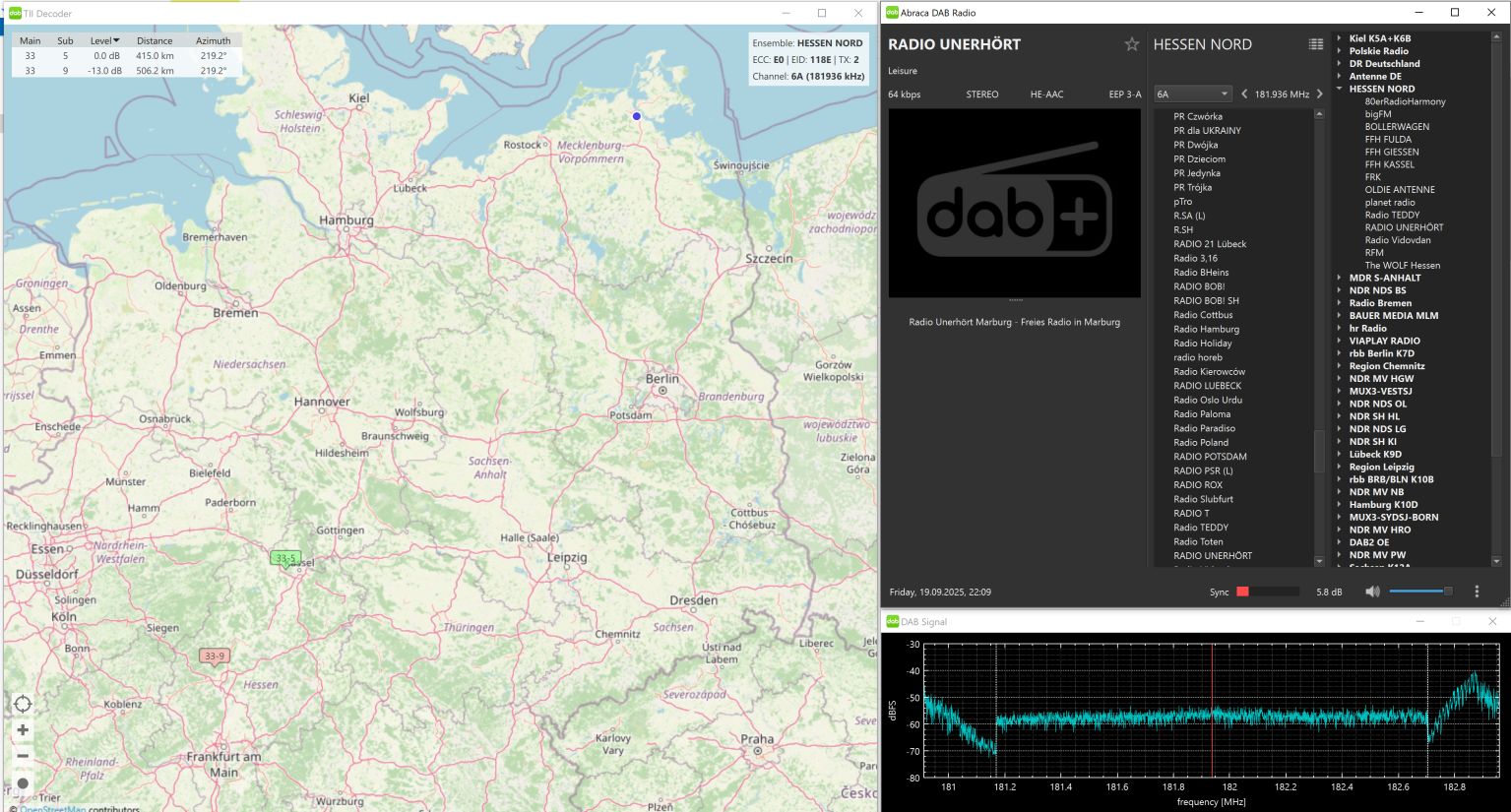Screen dimensions: 1511x812
Task: Click the black dot map control button
Action: [x=23, y=783]
